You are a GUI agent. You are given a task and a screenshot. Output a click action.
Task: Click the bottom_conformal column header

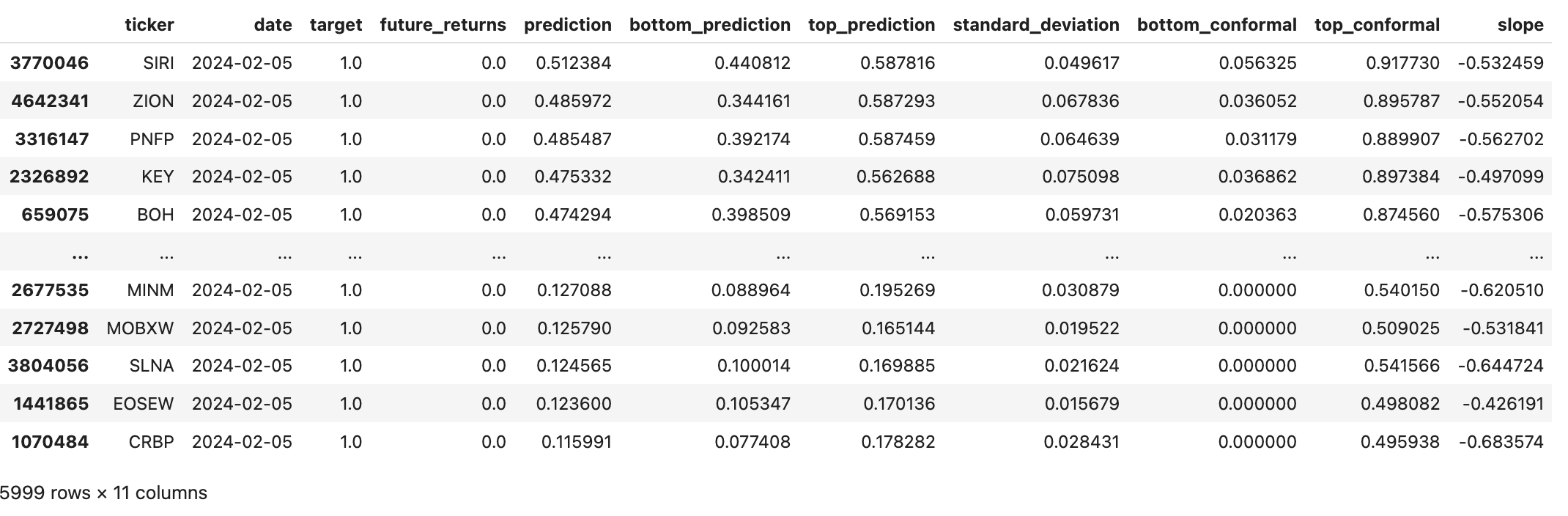[x=1216, y=25]
